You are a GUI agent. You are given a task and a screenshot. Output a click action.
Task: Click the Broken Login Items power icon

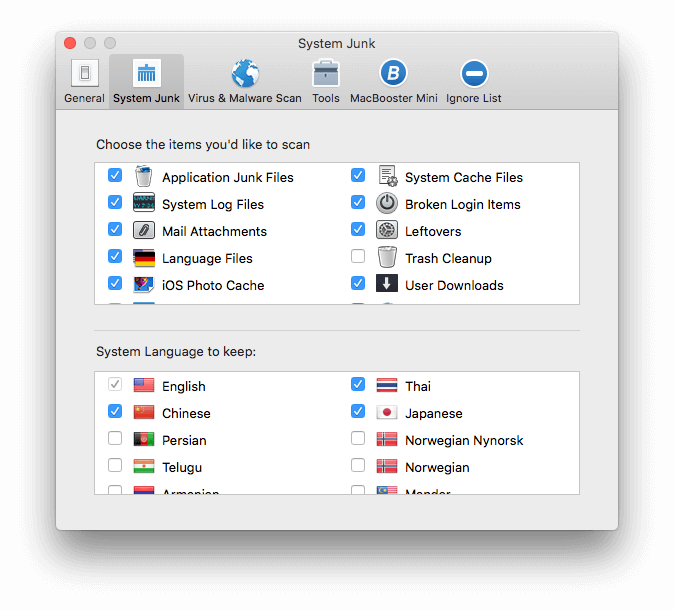click(387, 204)
